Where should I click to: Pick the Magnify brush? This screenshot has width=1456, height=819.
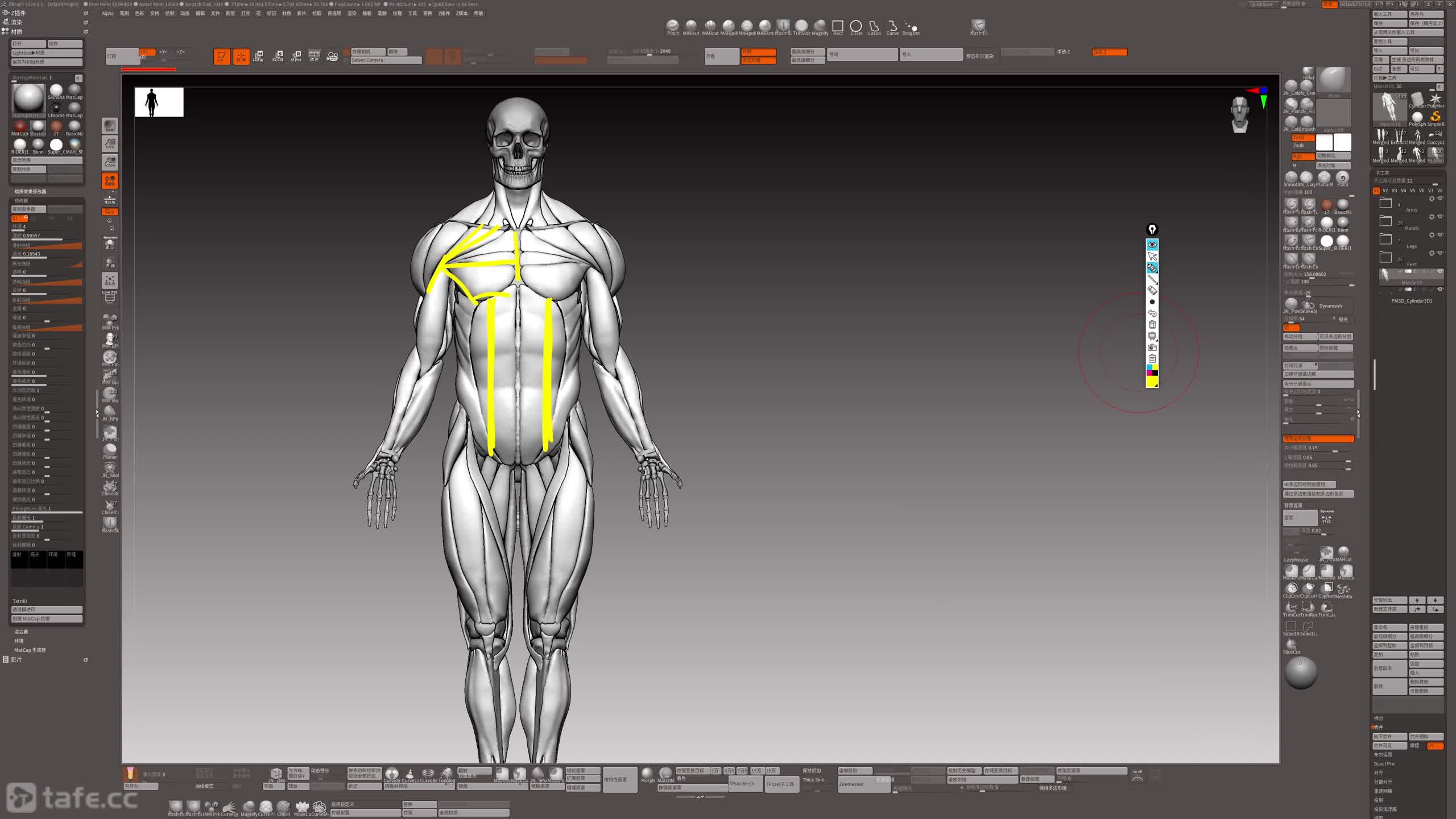tap(820, 26)
